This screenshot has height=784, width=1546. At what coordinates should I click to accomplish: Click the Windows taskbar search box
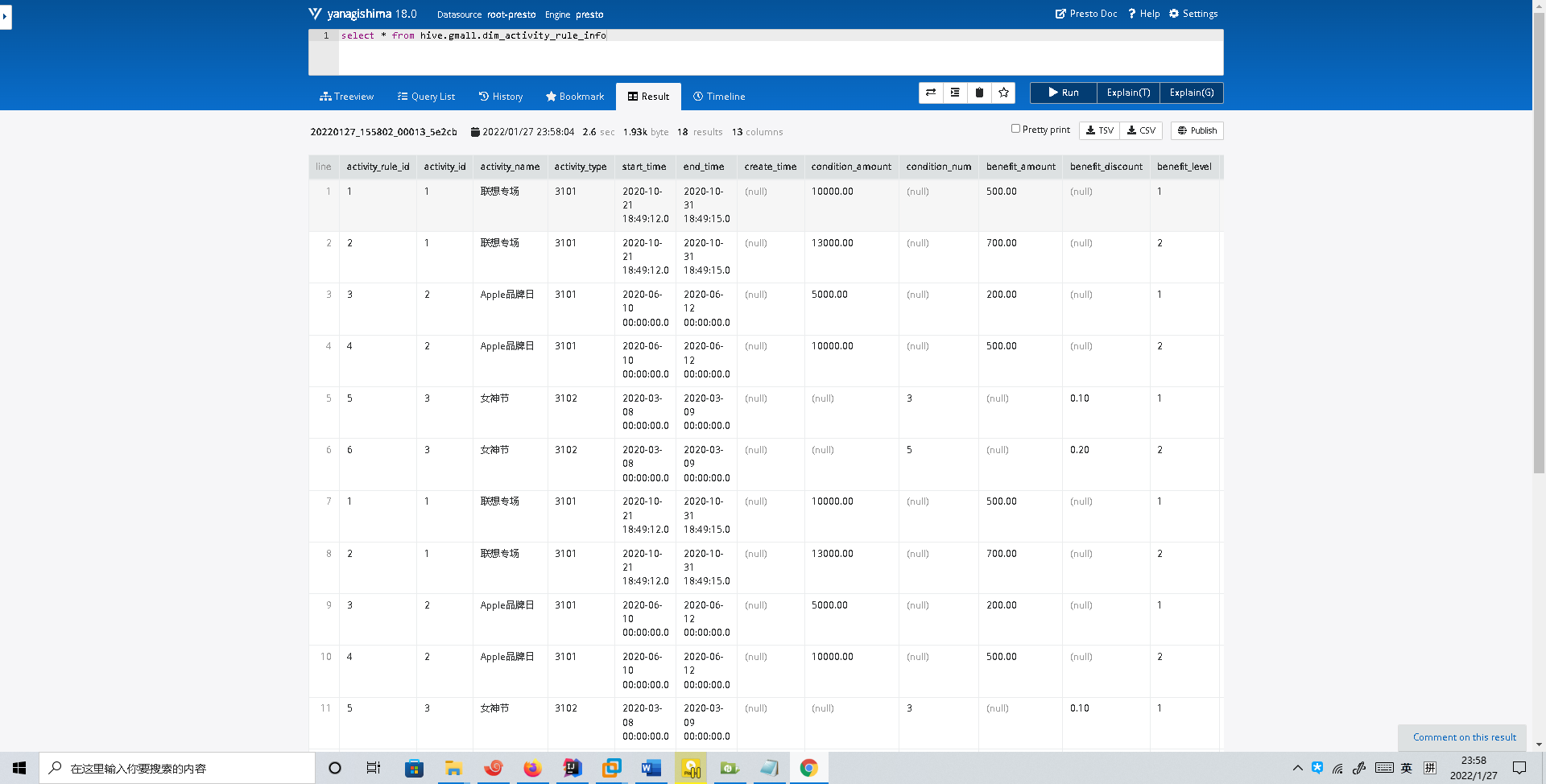point(177,768)
